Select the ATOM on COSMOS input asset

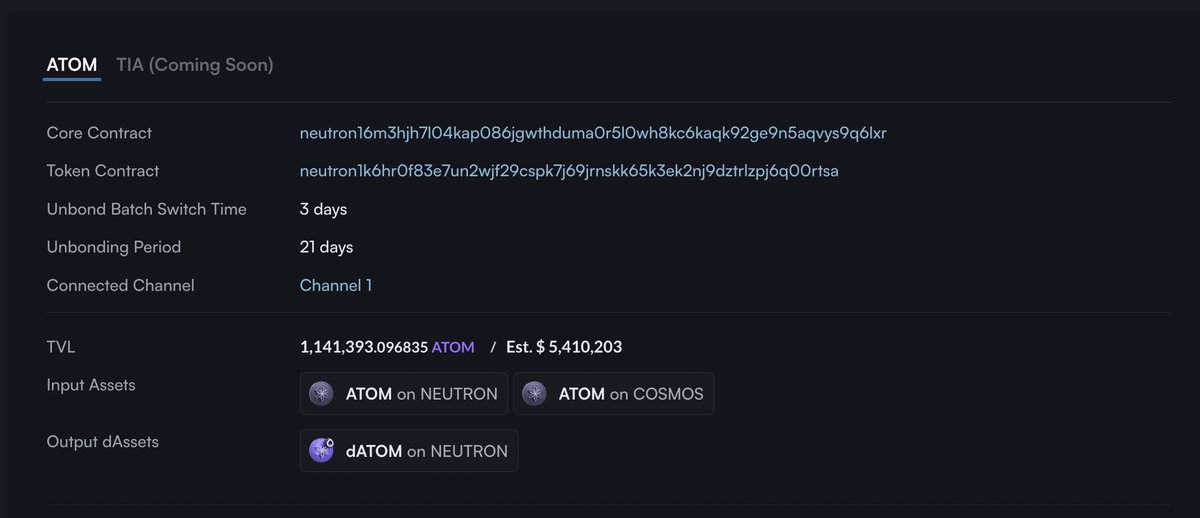(x=614, y=394)
